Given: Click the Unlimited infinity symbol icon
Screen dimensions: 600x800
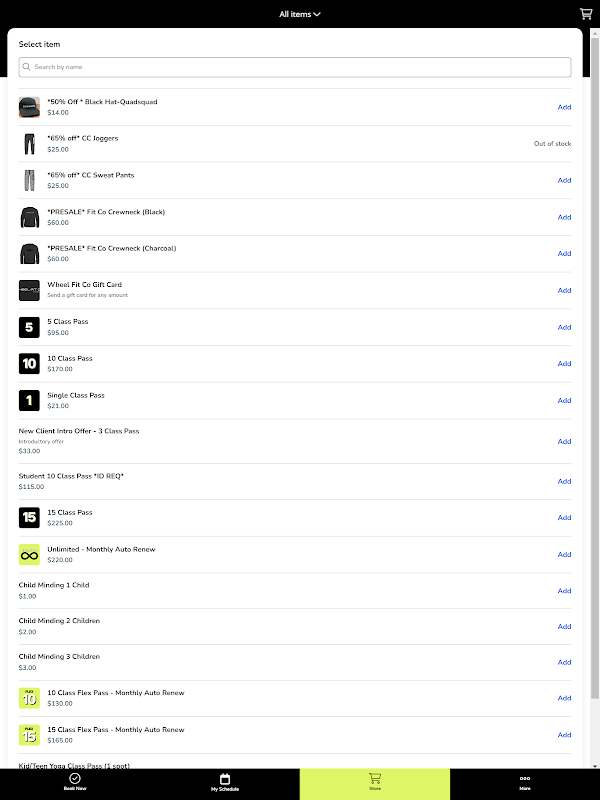Looking at the screenshot, I should [30, 555].
